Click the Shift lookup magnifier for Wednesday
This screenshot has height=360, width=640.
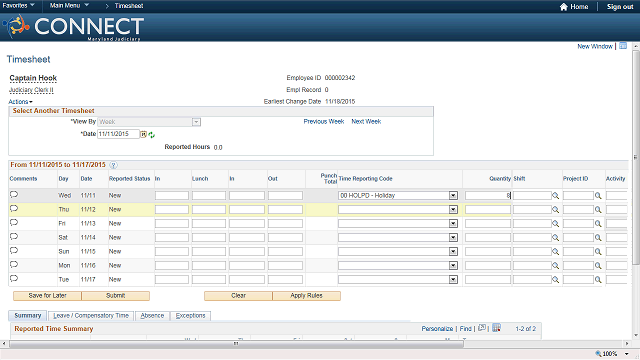(x=556, y=196)
